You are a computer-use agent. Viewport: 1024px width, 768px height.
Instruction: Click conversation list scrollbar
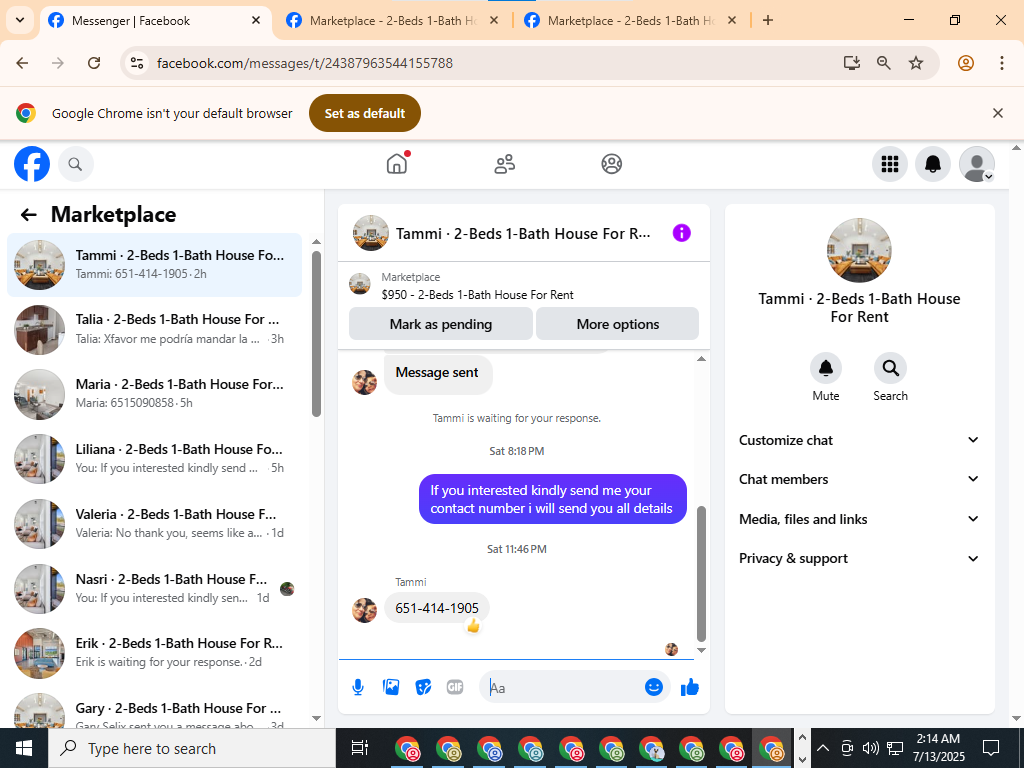(316, 333)
